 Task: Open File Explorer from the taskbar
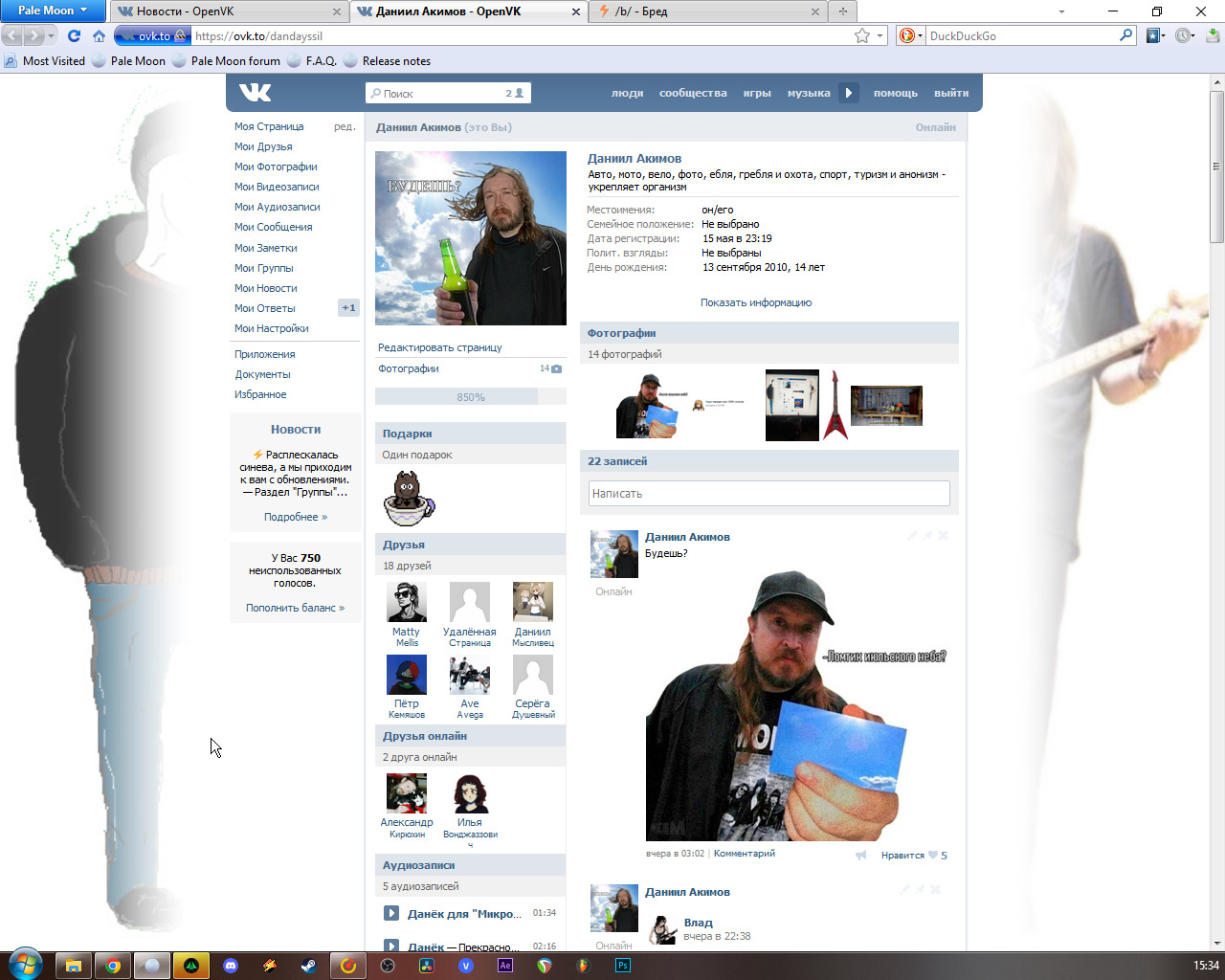73,966
